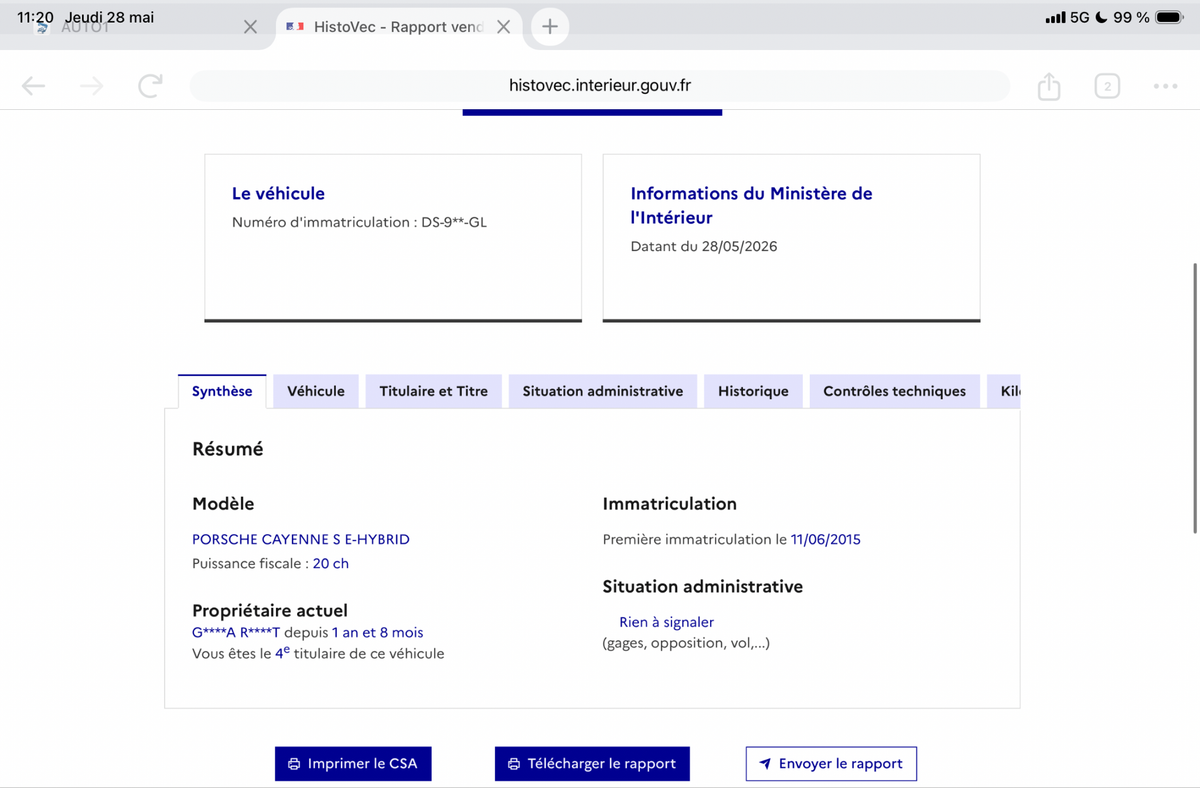Viewport: 1200px width, 788px height.
Task: Open the browser three-dots menu
Action: click(1165, 87)
